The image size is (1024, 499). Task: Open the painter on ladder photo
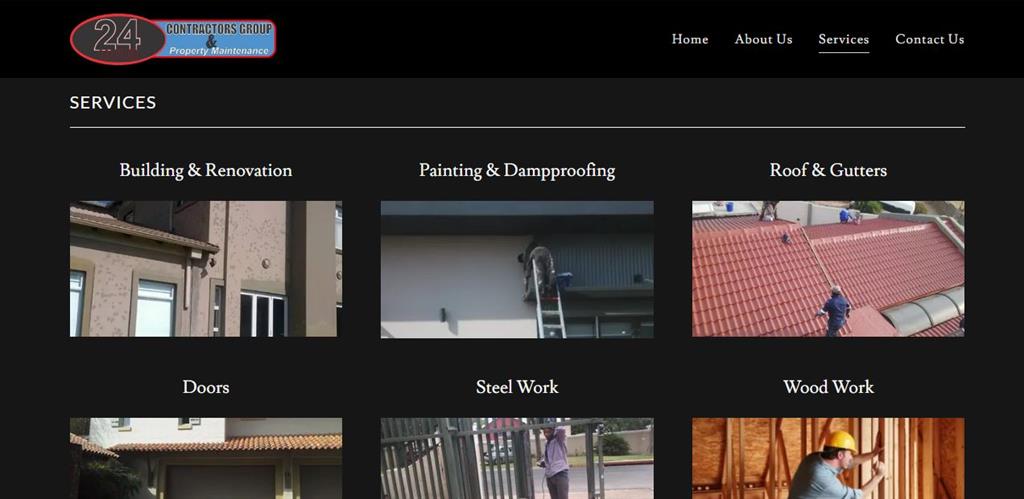click(x=517, y=269)
